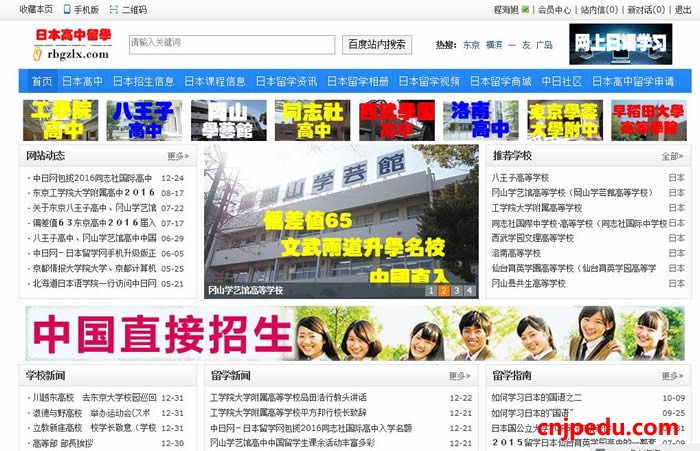This screenshot has width=700, height=451.
Task: Open recommended school 工学院大学附属高等学校
Action: pyautogui.click(x=537, y=208)
